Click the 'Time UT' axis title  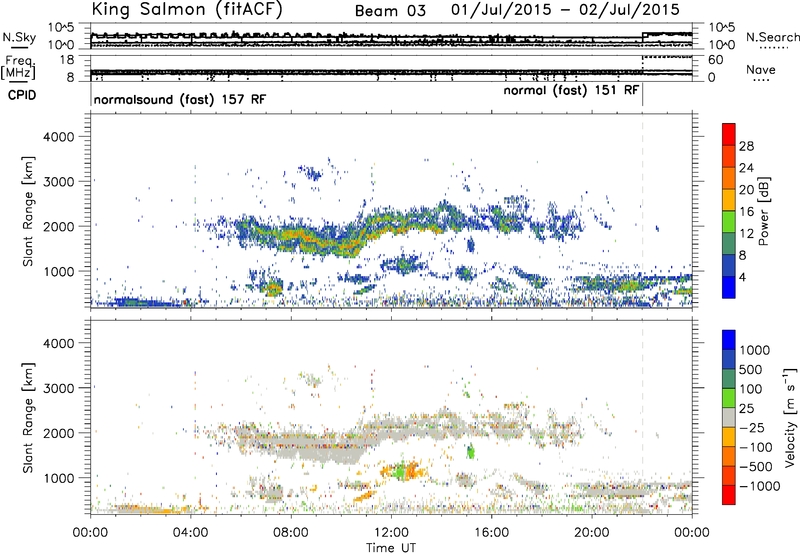tap(391, 548)
